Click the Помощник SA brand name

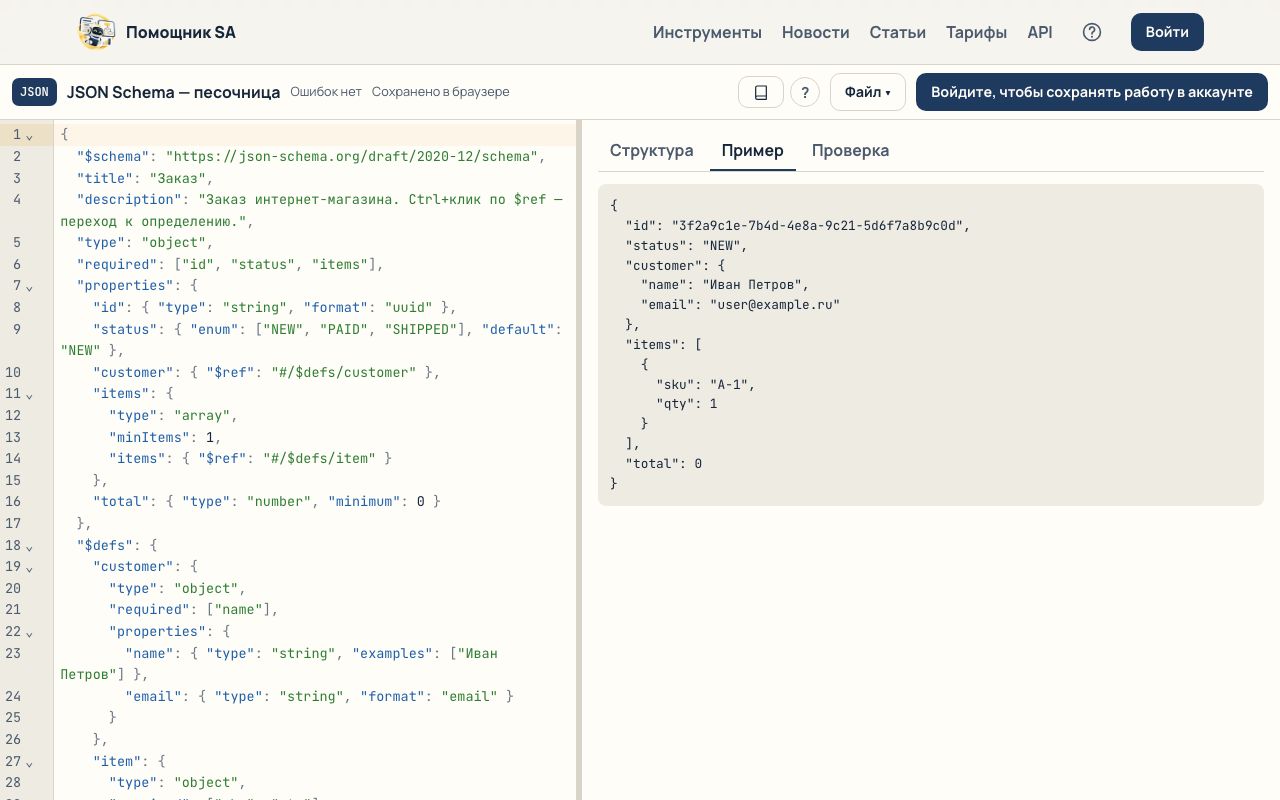(181, 32)
